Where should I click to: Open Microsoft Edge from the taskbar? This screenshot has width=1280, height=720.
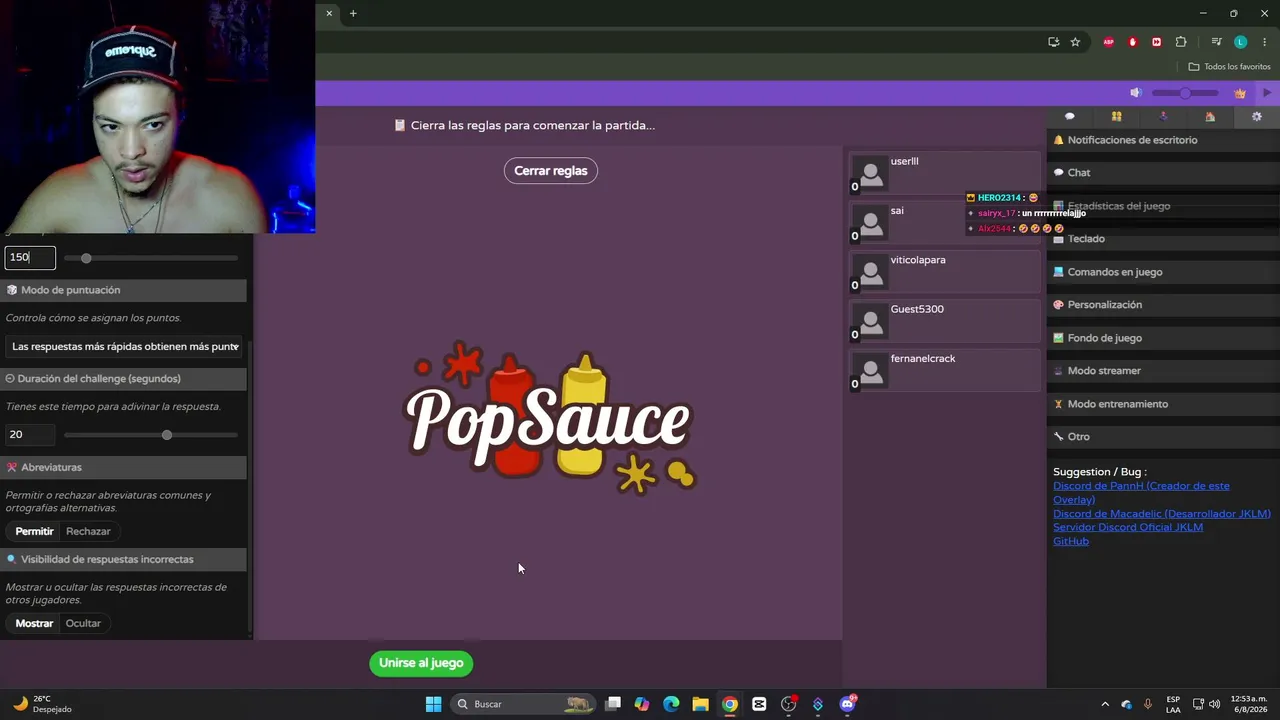671,704
